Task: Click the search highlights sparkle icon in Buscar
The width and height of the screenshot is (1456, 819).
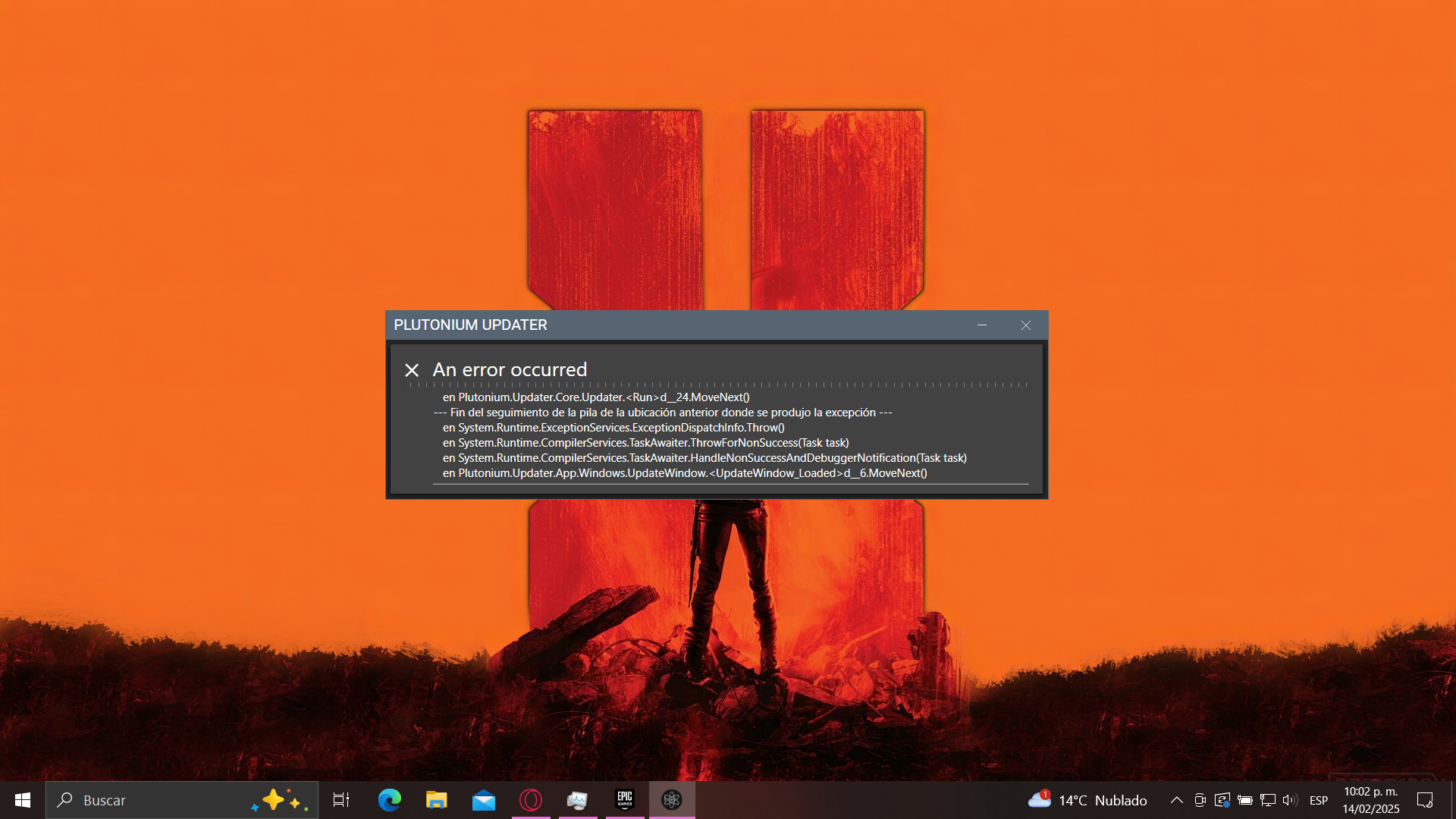Action: (x=279, y=800)
